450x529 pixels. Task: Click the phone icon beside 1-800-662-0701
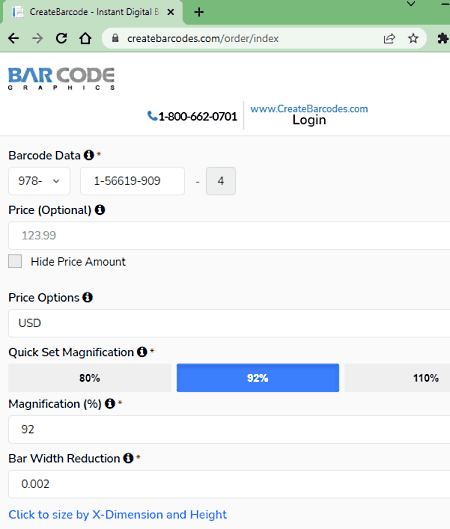click(152, 116)
